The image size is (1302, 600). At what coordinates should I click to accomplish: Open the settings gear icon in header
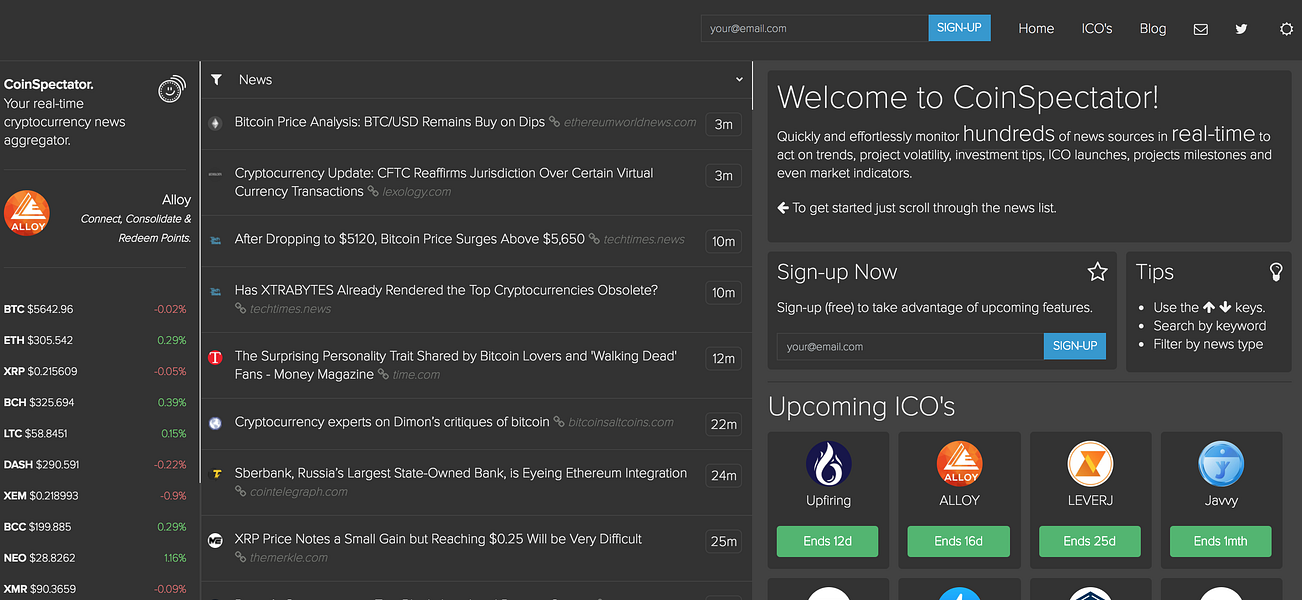tap(1286, 29)
